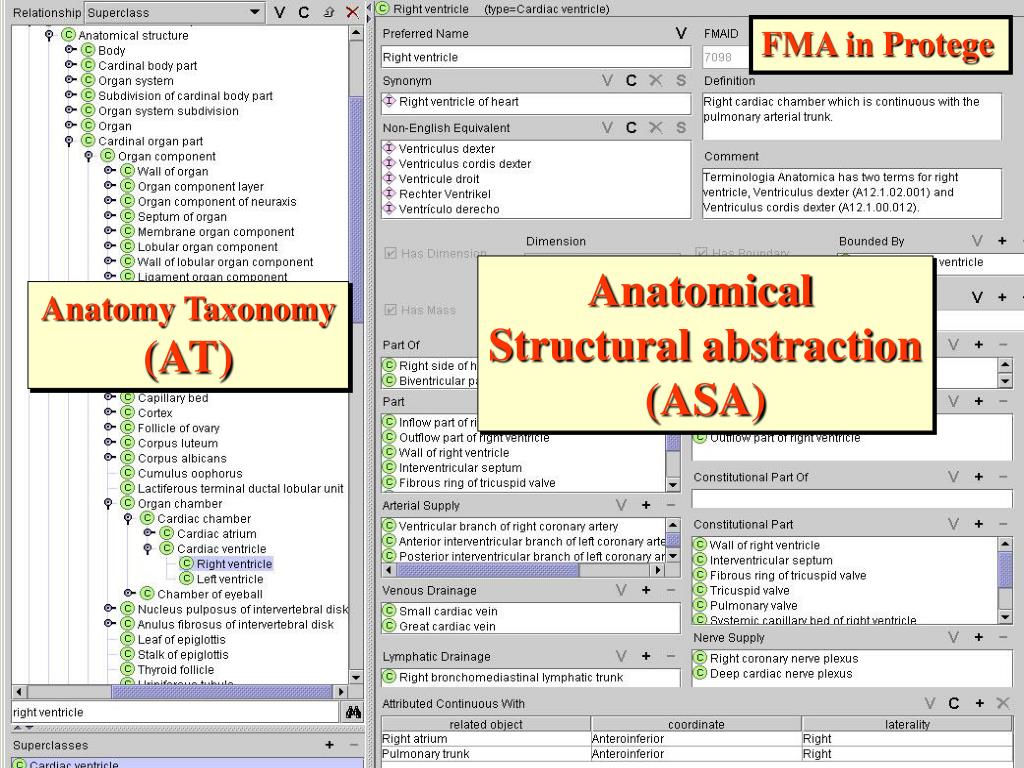
Task: Select Ventricule droit in Non-English list
Action: click(x=439, y=178)
